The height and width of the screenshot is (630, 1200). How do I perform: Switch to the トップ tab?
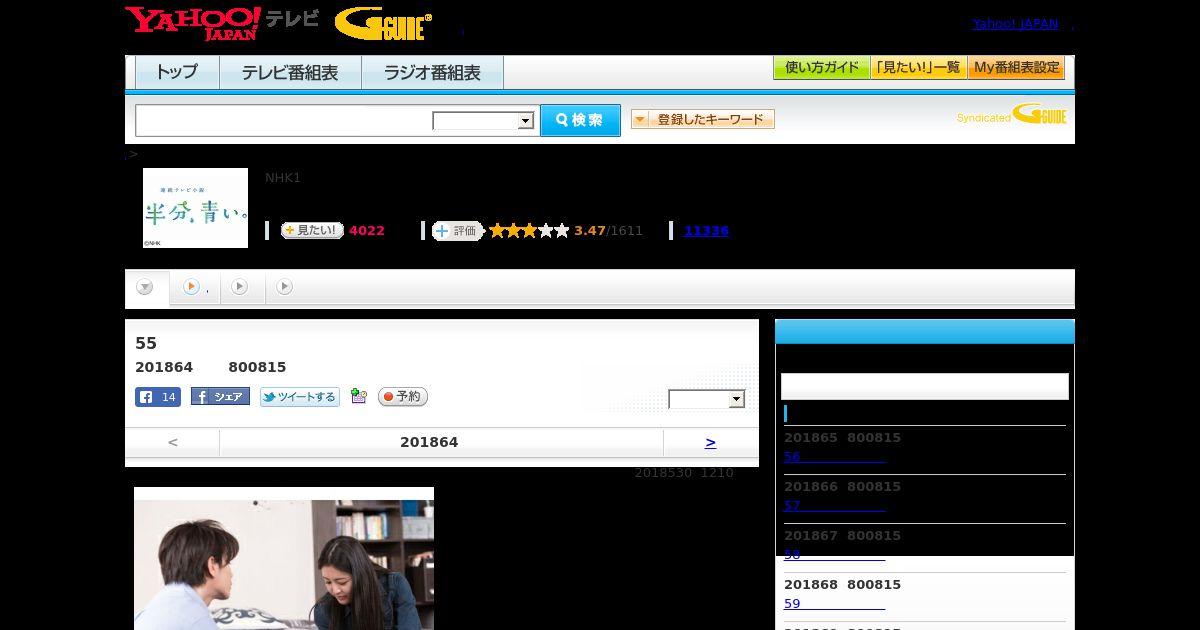pyautogui.click(x=177, y=73)
